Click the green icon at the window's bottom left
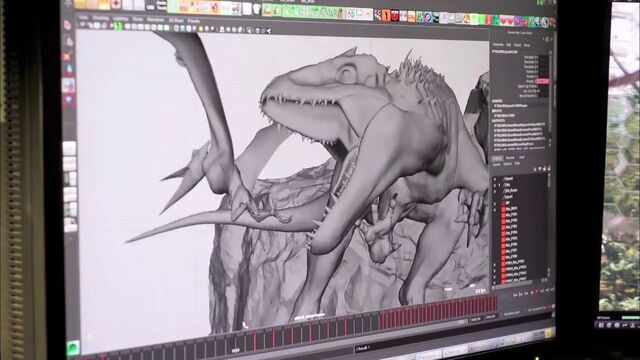This screenshot has height=360, width=640. (73, 347)
